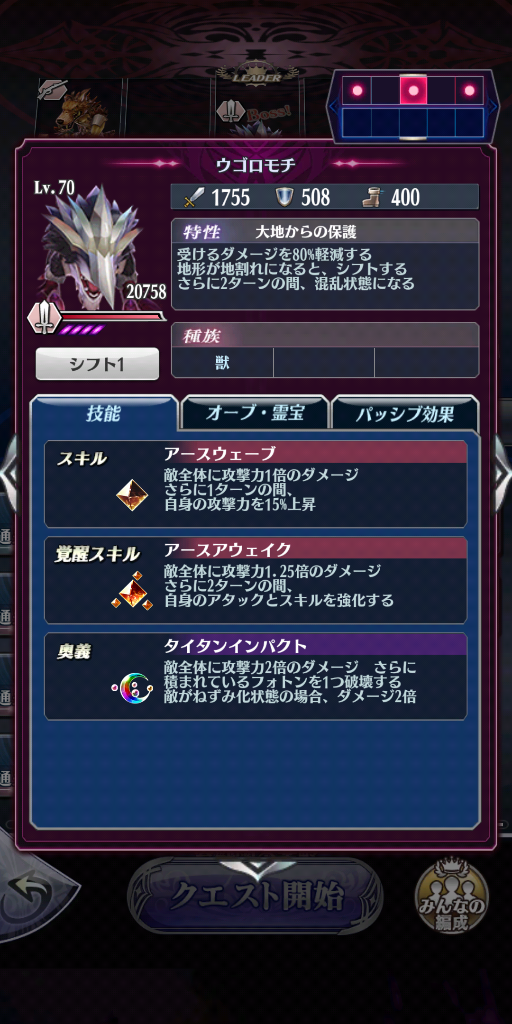Tap the ウゴロモチ monster portrait

[91, 248]
